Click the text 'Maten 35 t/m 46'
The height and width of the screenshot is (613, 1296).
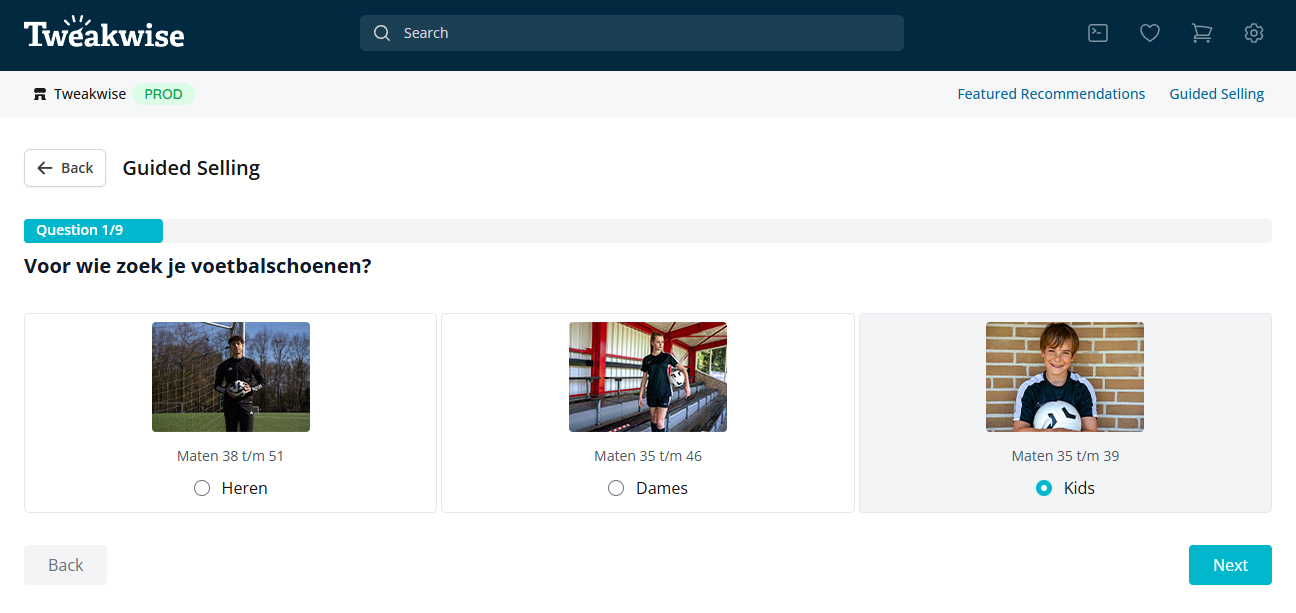coord(648,456)
